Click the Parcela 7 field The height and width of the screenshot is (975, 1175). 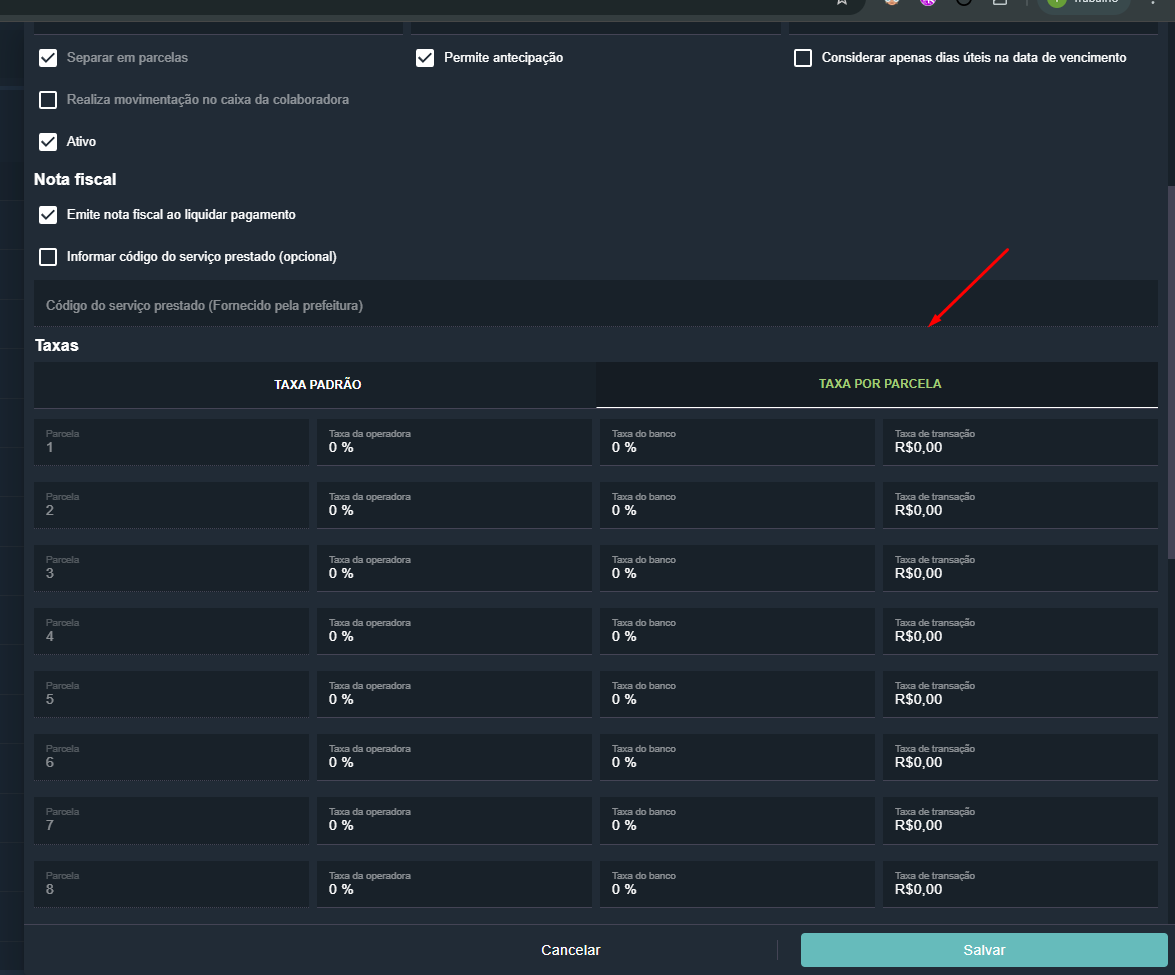coord(171,820)
